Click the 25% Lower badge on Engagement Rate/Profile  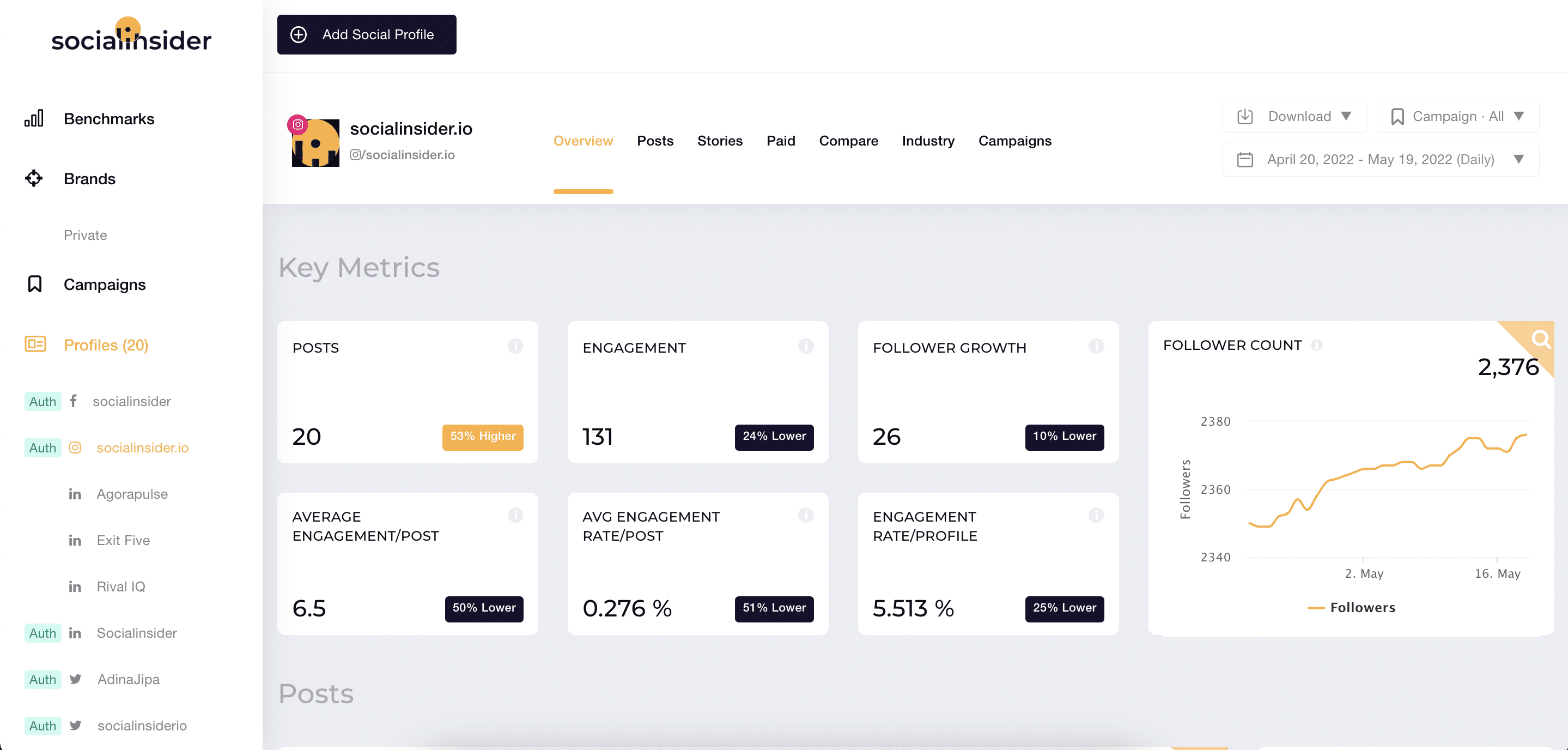(1065, 608)
